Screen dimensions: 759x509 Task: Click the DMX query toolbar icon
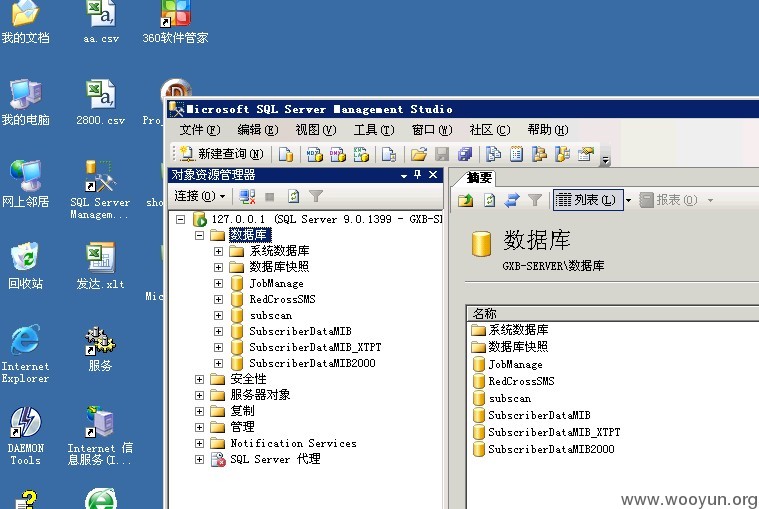coord(338,154)
